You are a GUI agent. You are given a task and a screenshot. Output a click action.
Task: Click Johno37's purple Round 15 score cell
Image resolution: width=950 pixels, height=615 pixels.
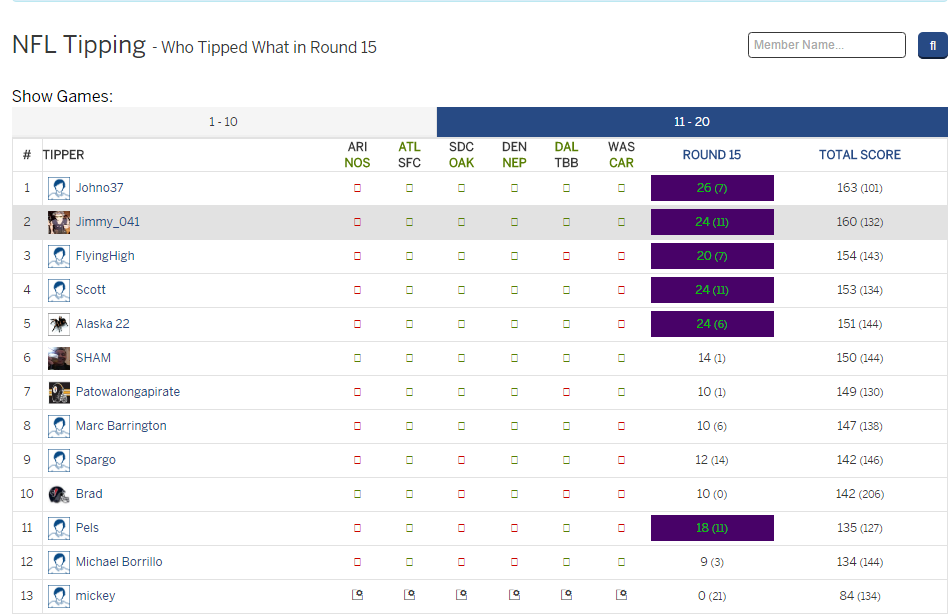pyautogui.click(x=712, y=188)
